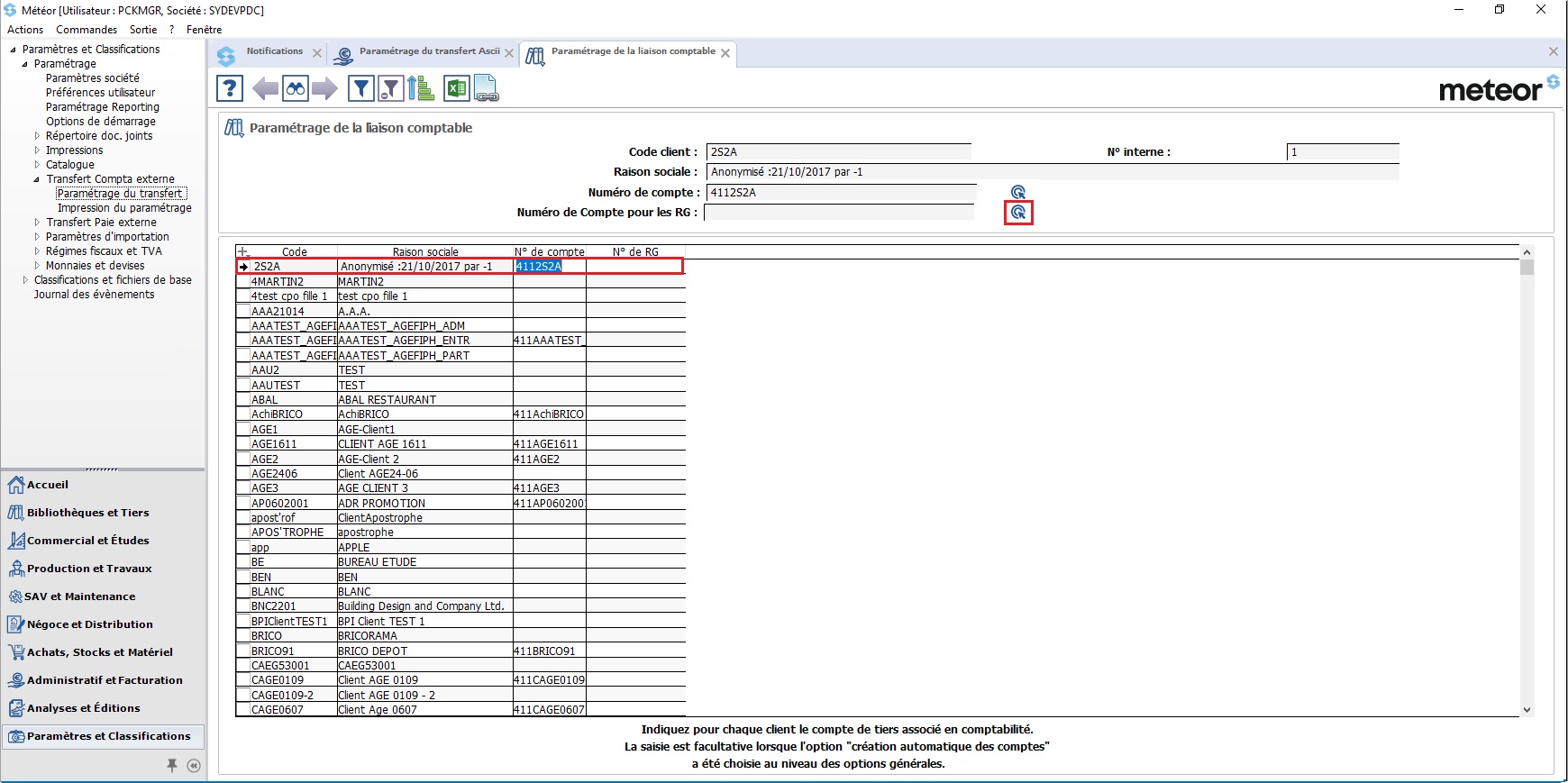Click the Accueil house icon
This screenshot has width=1568, height=783.
pos(15,485)
